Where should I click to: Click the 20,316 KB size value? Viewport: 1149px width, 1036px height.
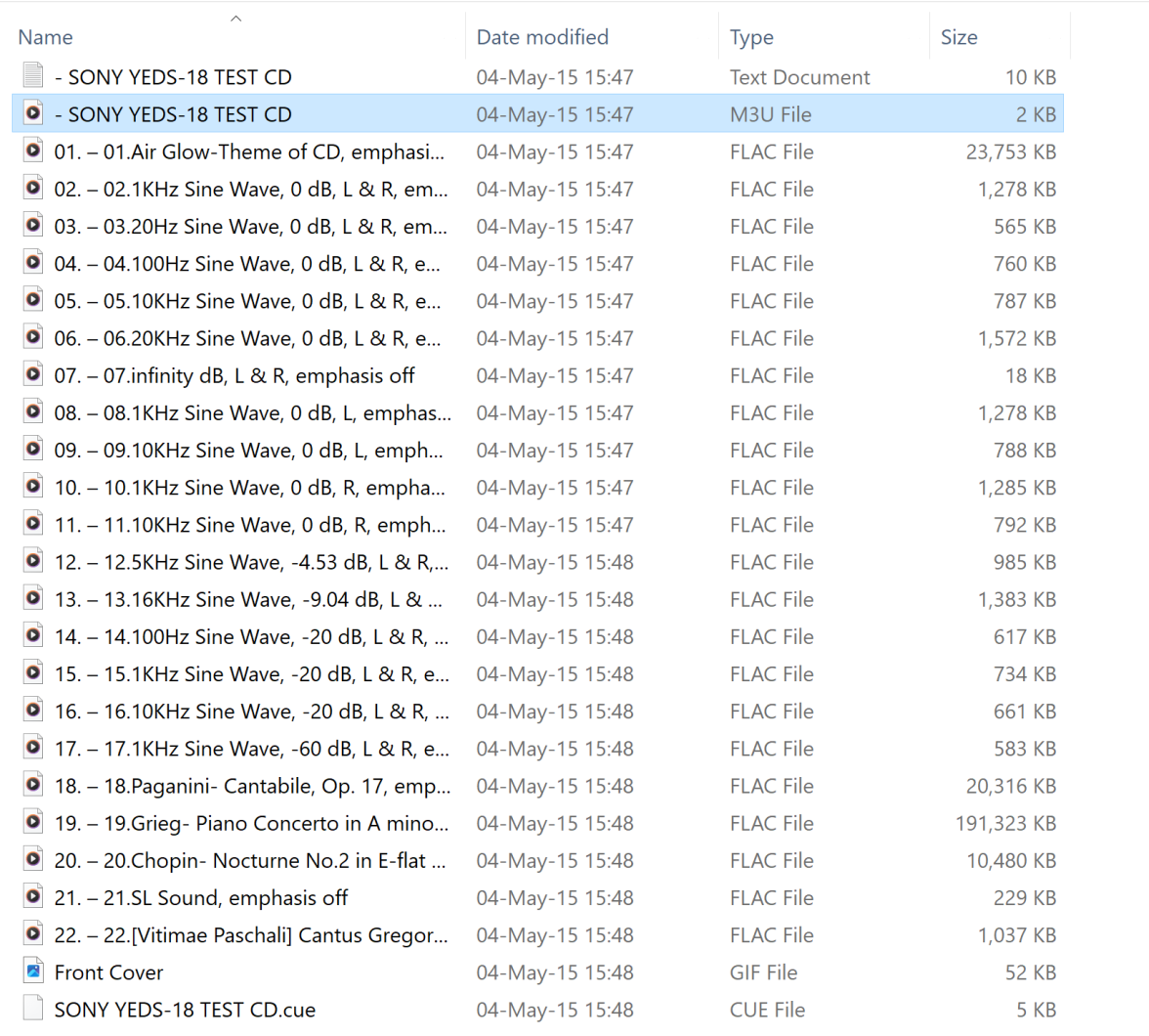pyautogui.click(x=1011, y=786)
